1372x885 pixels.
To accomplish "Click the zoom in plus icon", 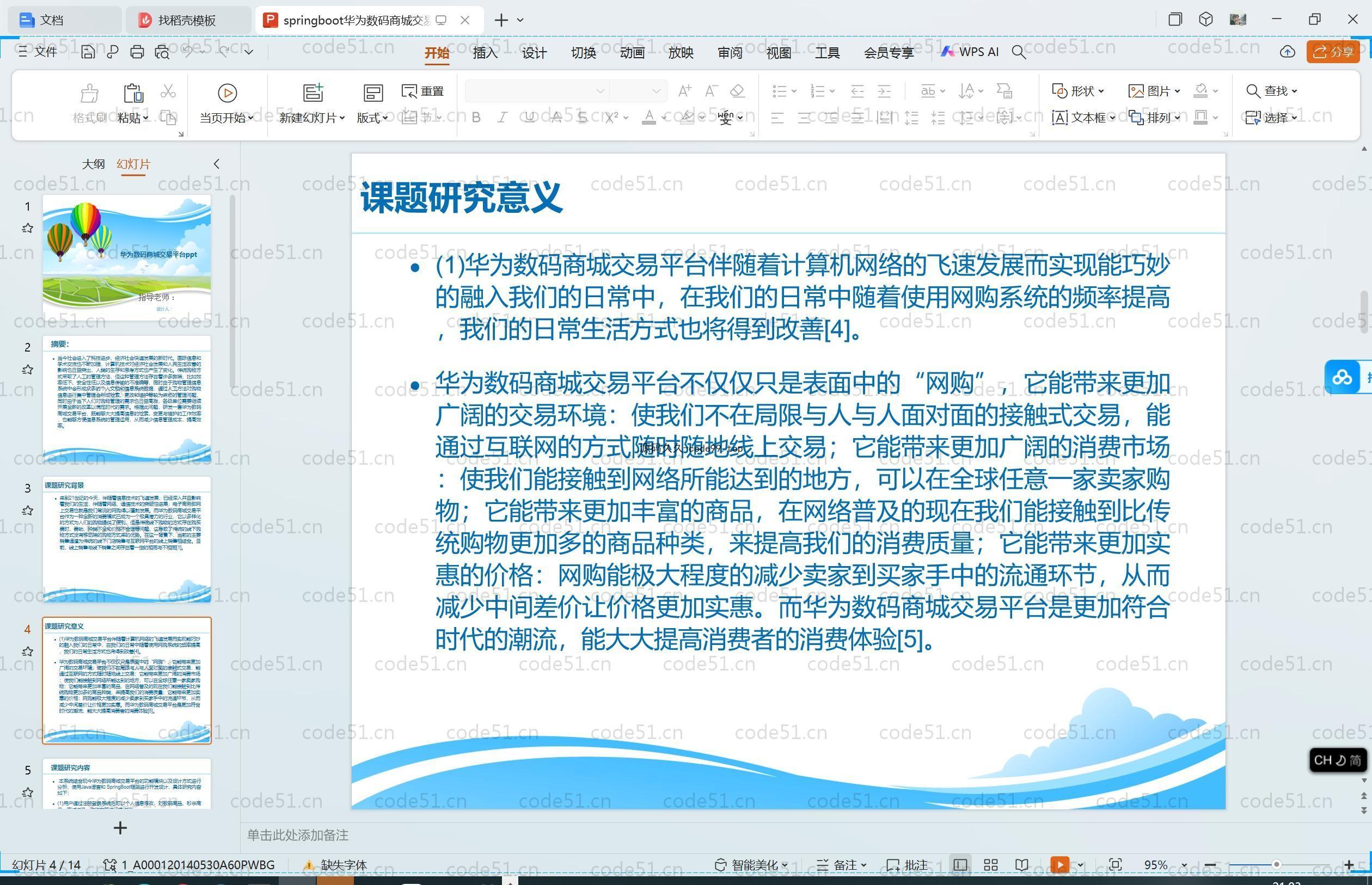I will point(1349,865).
